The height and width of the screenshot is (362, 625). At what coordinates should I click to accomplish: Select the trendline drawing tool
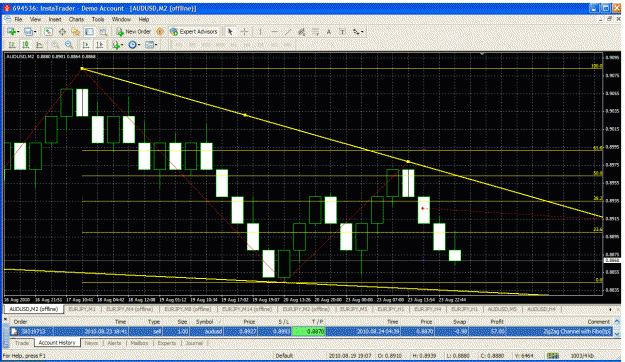tap(288, 32)
